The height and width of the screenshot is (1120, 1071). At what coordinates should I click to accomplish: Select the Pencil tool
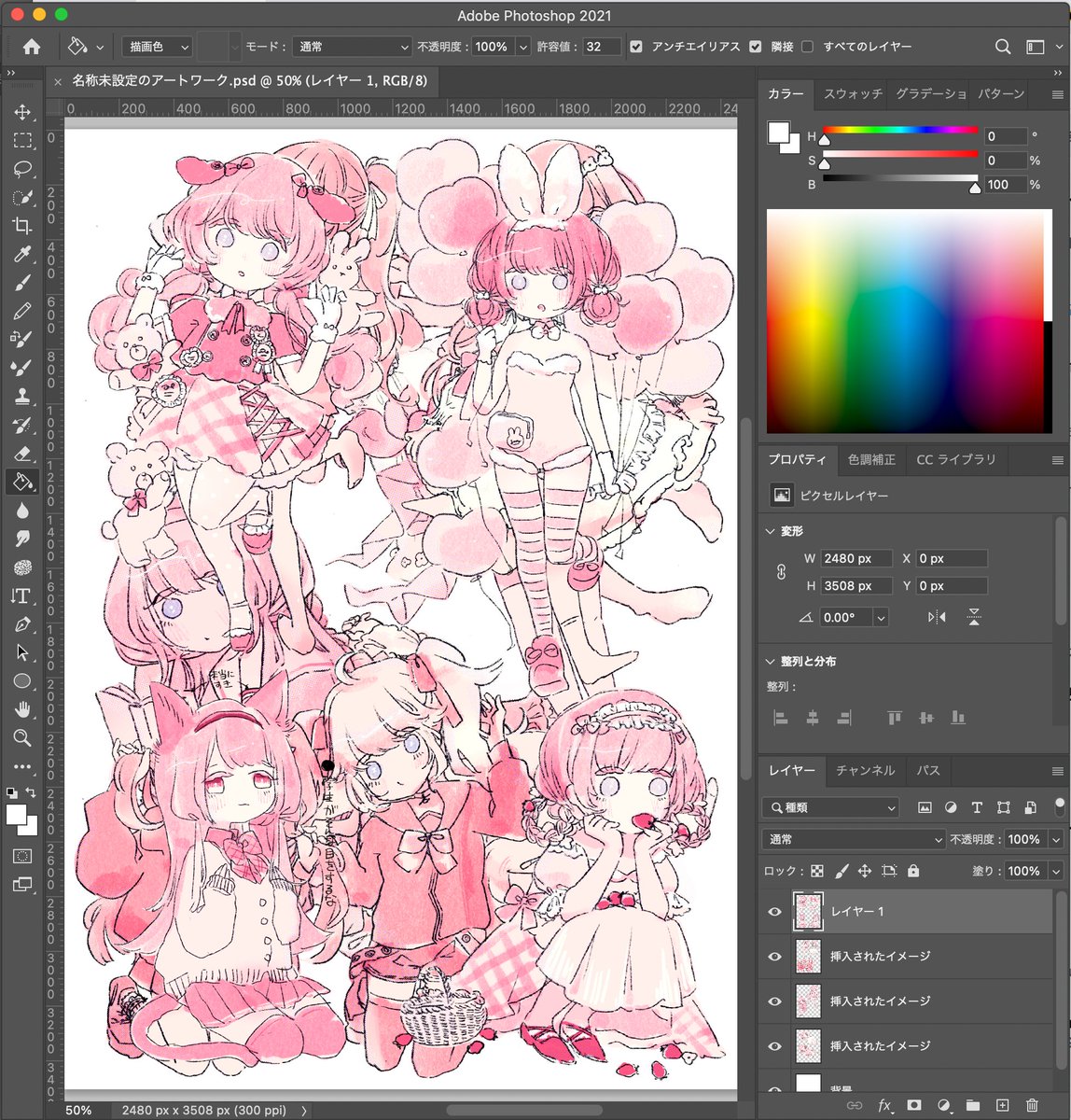point(22,311)
